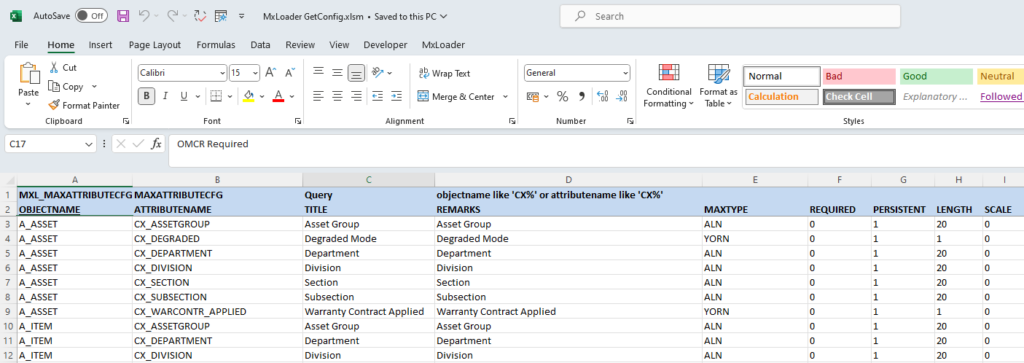Click the Cut scissors icon

tap(54, 67)
